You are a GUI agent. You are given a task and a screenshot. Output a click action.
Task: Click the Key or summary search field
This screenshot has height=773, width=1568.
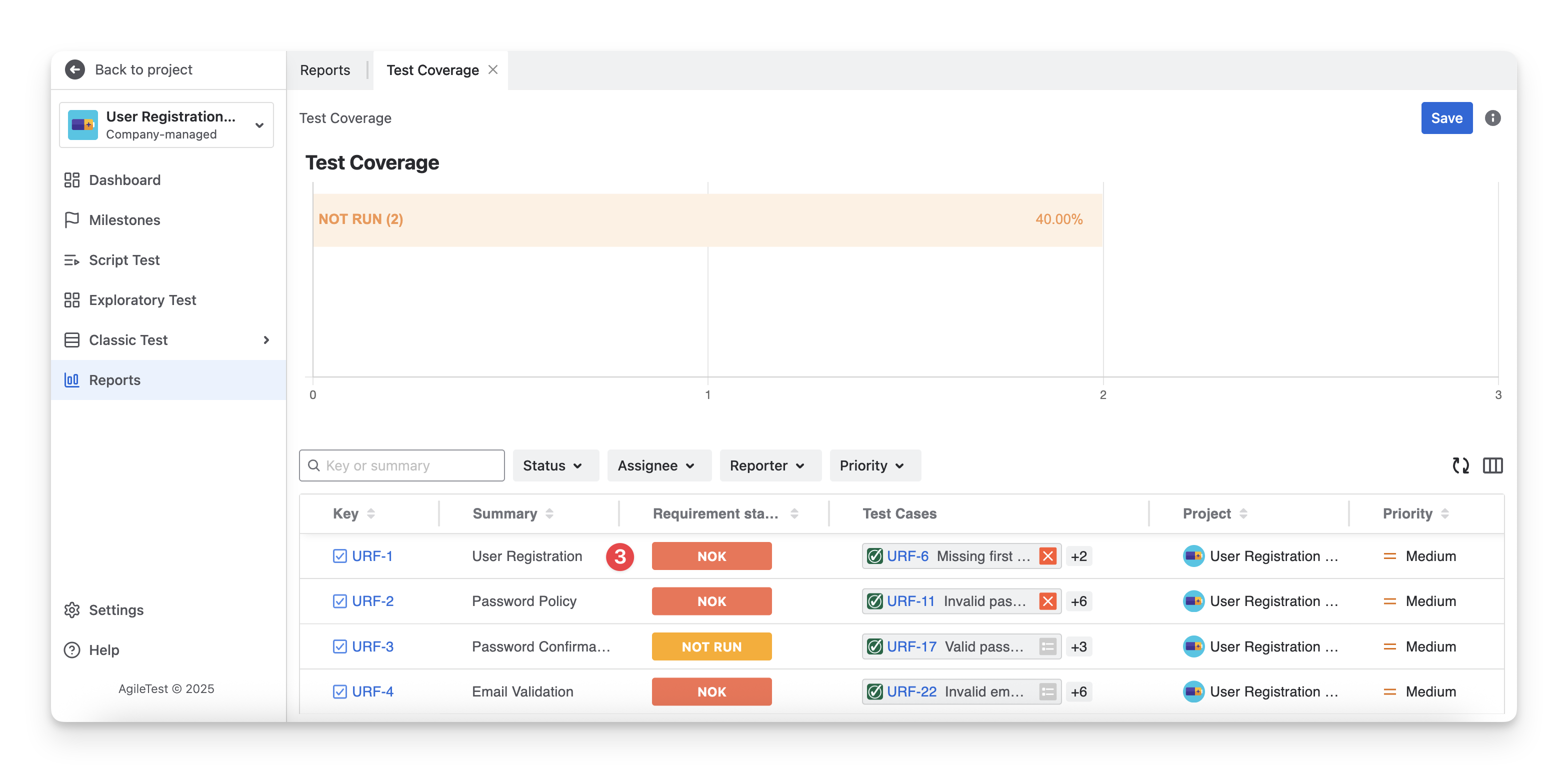point(401,465)
